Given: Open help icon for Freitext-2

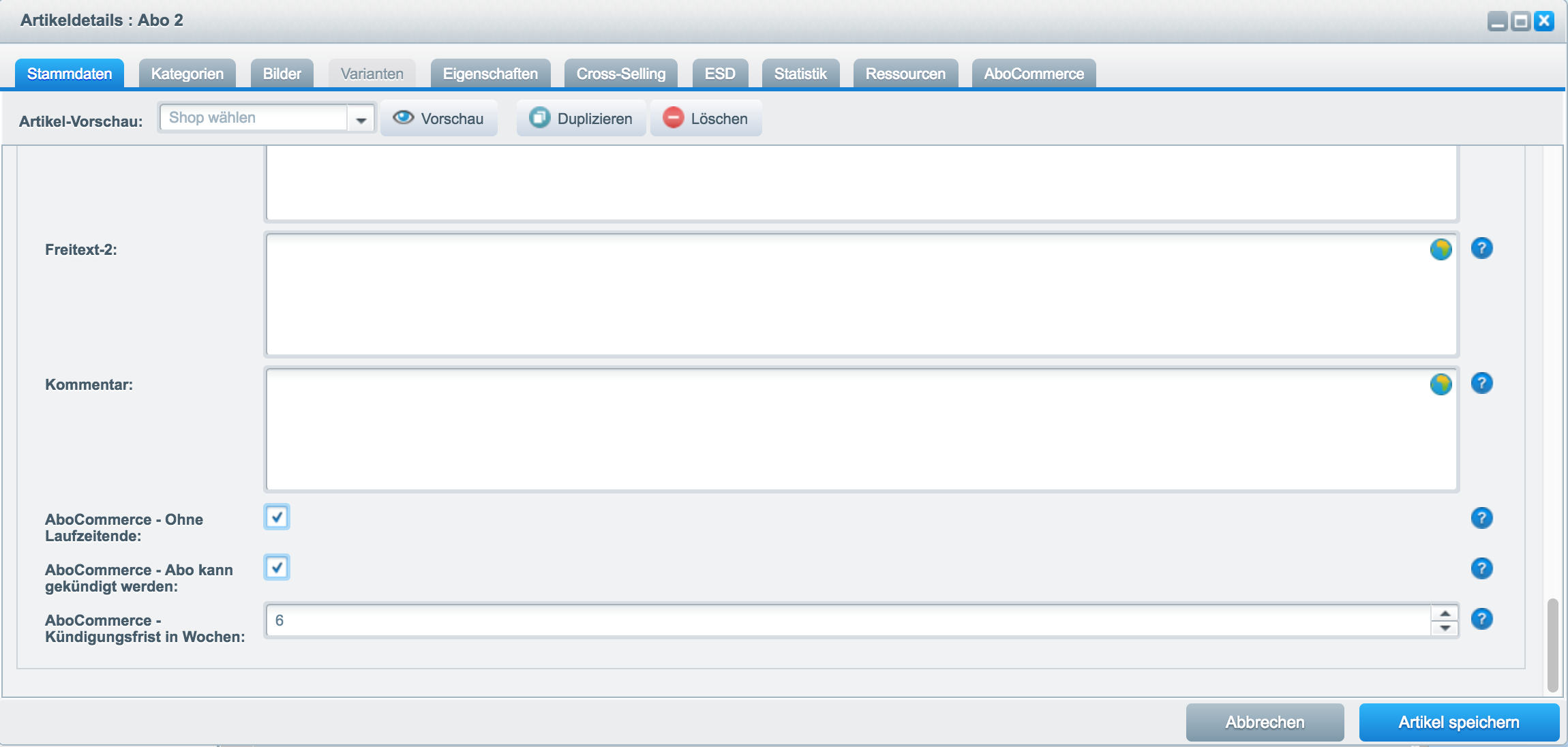Looking at the screenshot, I should [x=1481, y=248].
